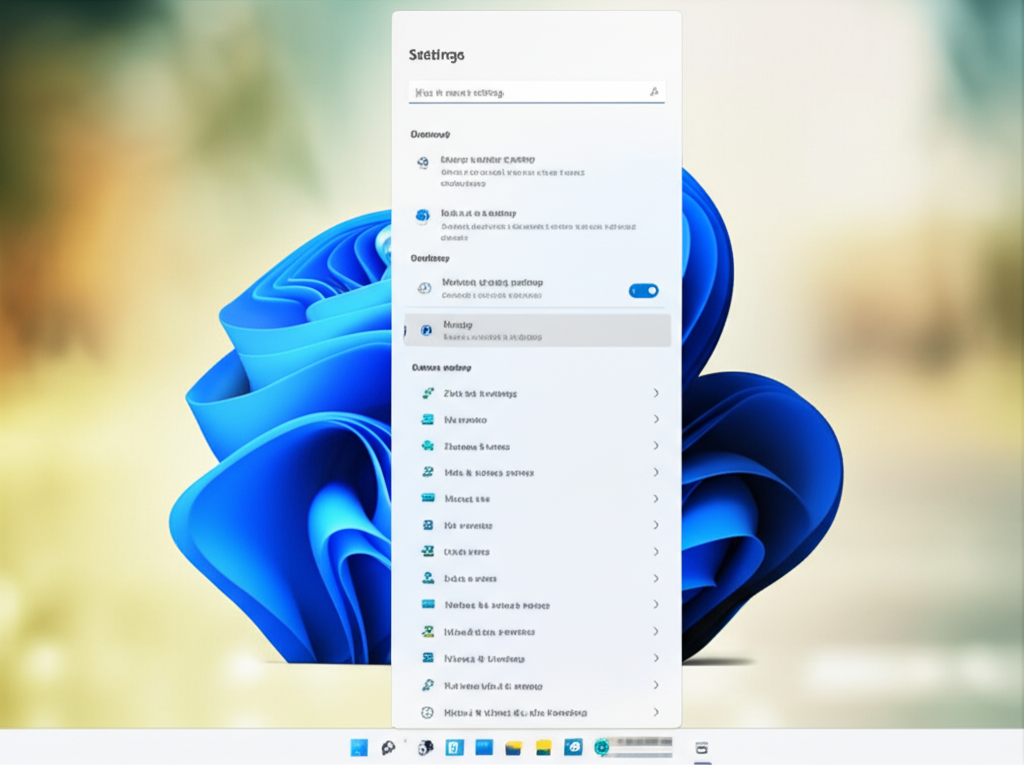Click the clock icon beside the toggle switch row

424,288
